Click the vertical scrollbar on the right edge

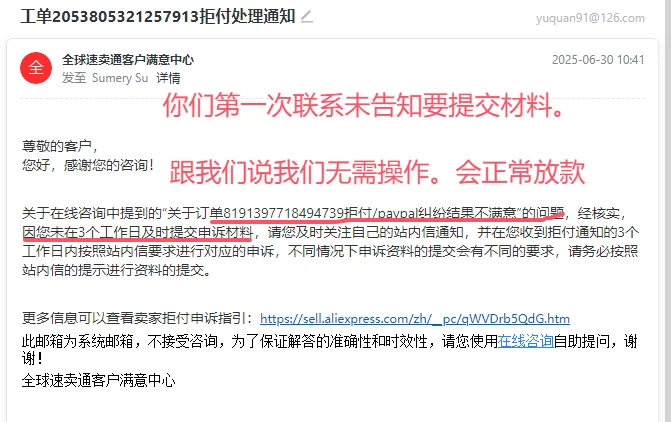[667, 211]
